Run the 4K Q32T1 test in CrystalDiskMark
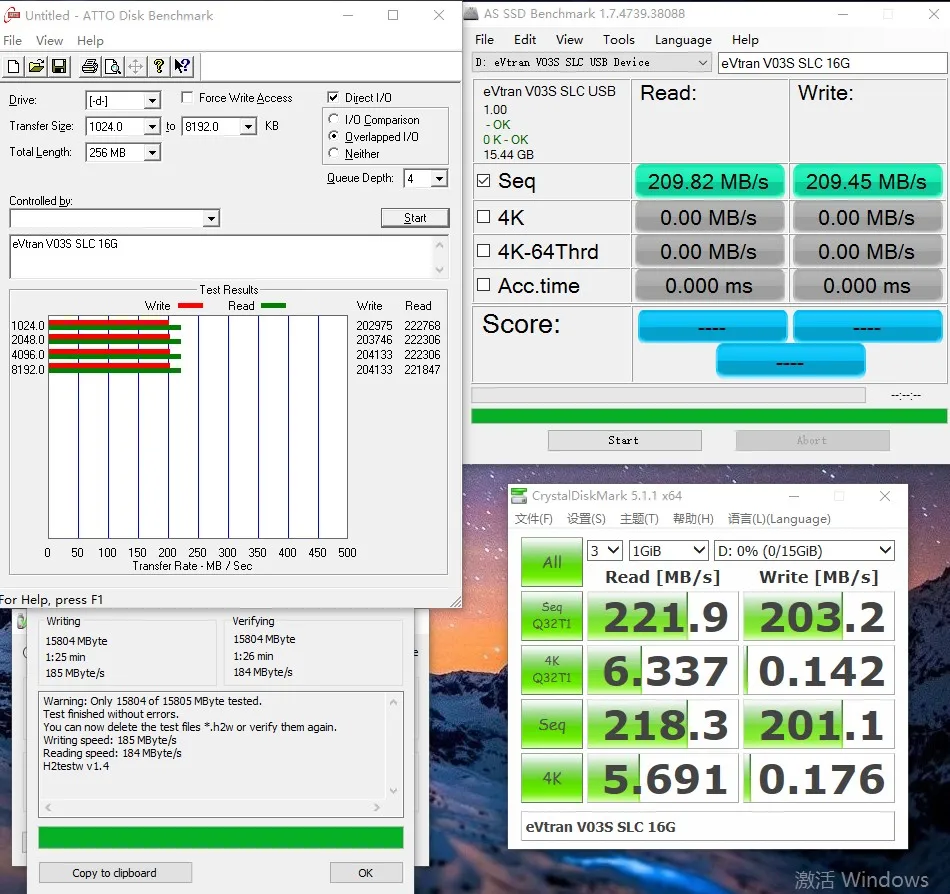The height and width of the screenshot is (894, 950). point(552,669)
